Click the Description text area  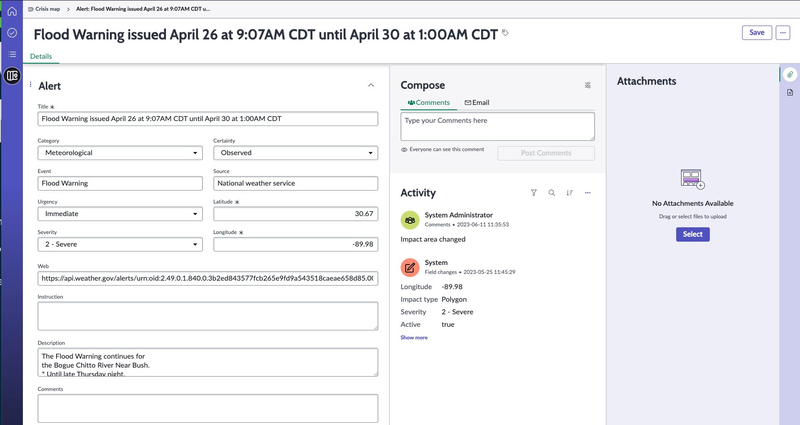208,362
